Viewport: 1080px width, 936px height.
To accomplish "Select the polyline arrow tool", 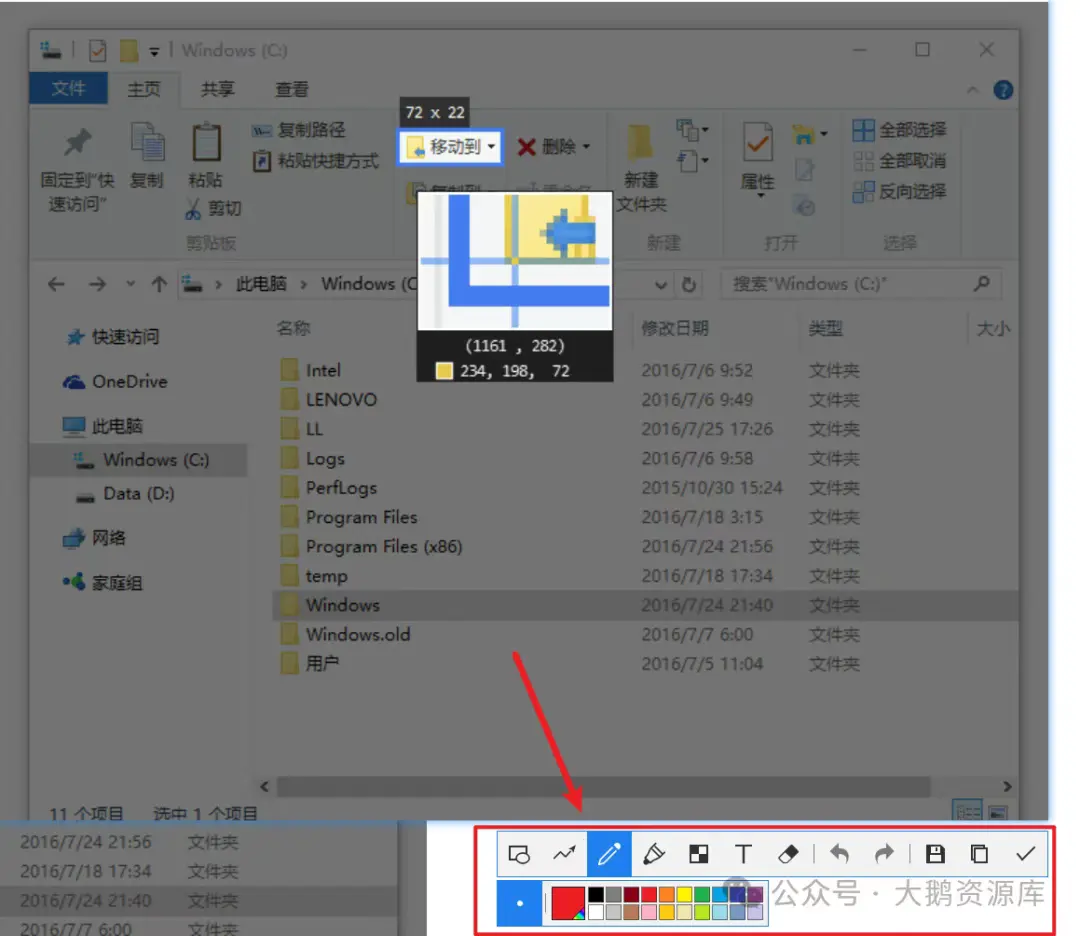I will point(564,854).
